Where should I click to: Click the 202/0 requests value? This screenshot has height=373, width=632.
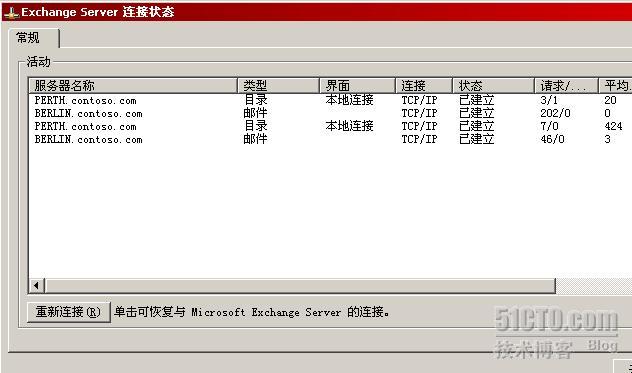pos(555,113)
